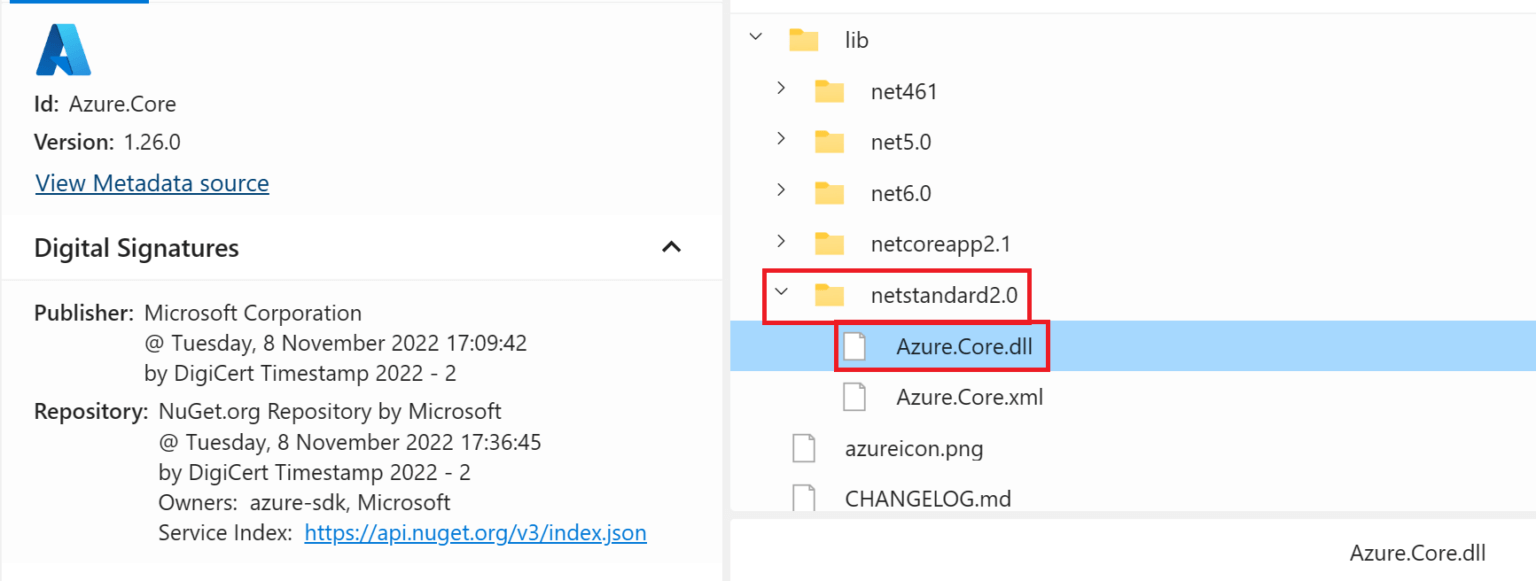The width and height of the screenshot is (1536, 581).
Task: Collapse the Digital Signatures section
Action: [672, 247]
